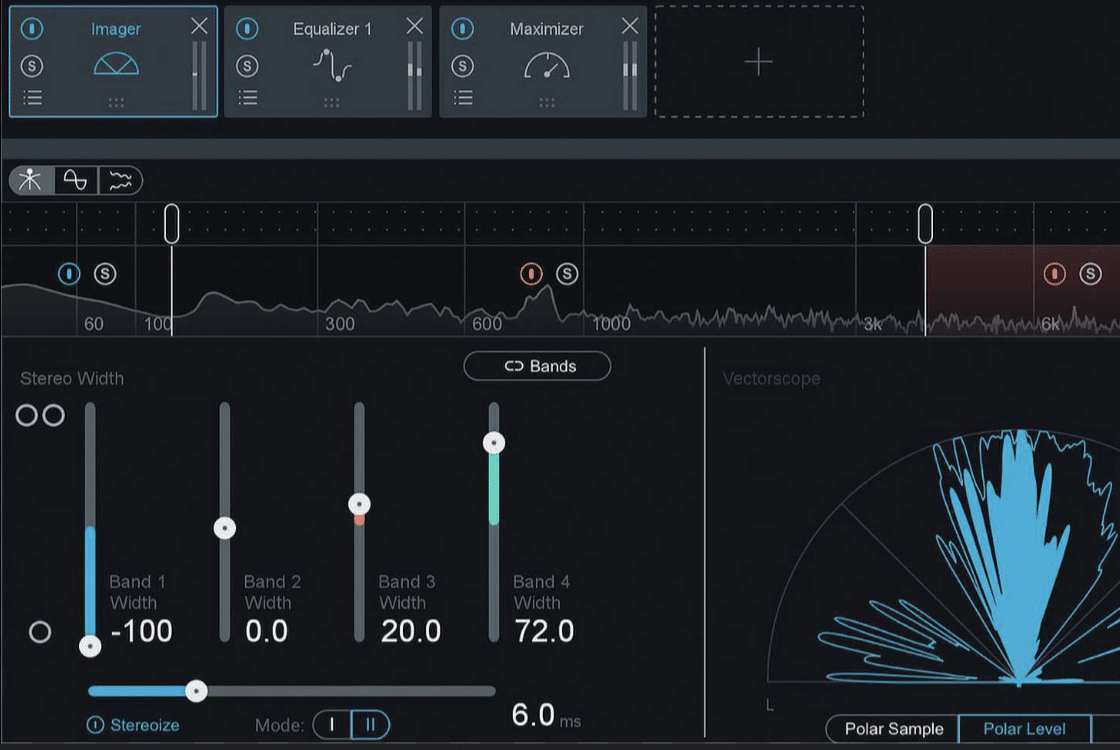1120x750 pixels.
Task: Click the single-circle mono width icon
Action: [x=40, y=632]
